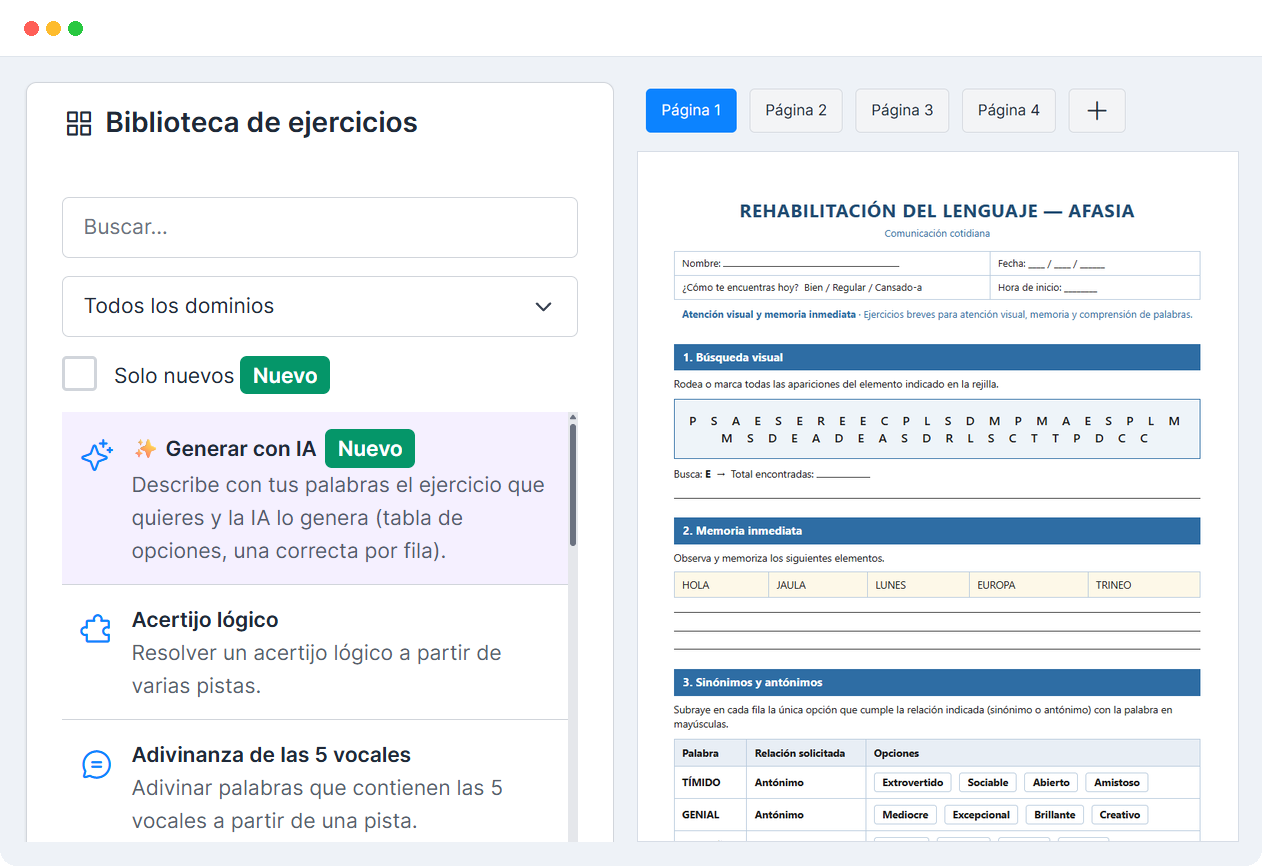The width and height of the screenshot is (1262, 866).
Task: Toggle the Solo nuevos checkbox
Action: (x=80, y=374)
